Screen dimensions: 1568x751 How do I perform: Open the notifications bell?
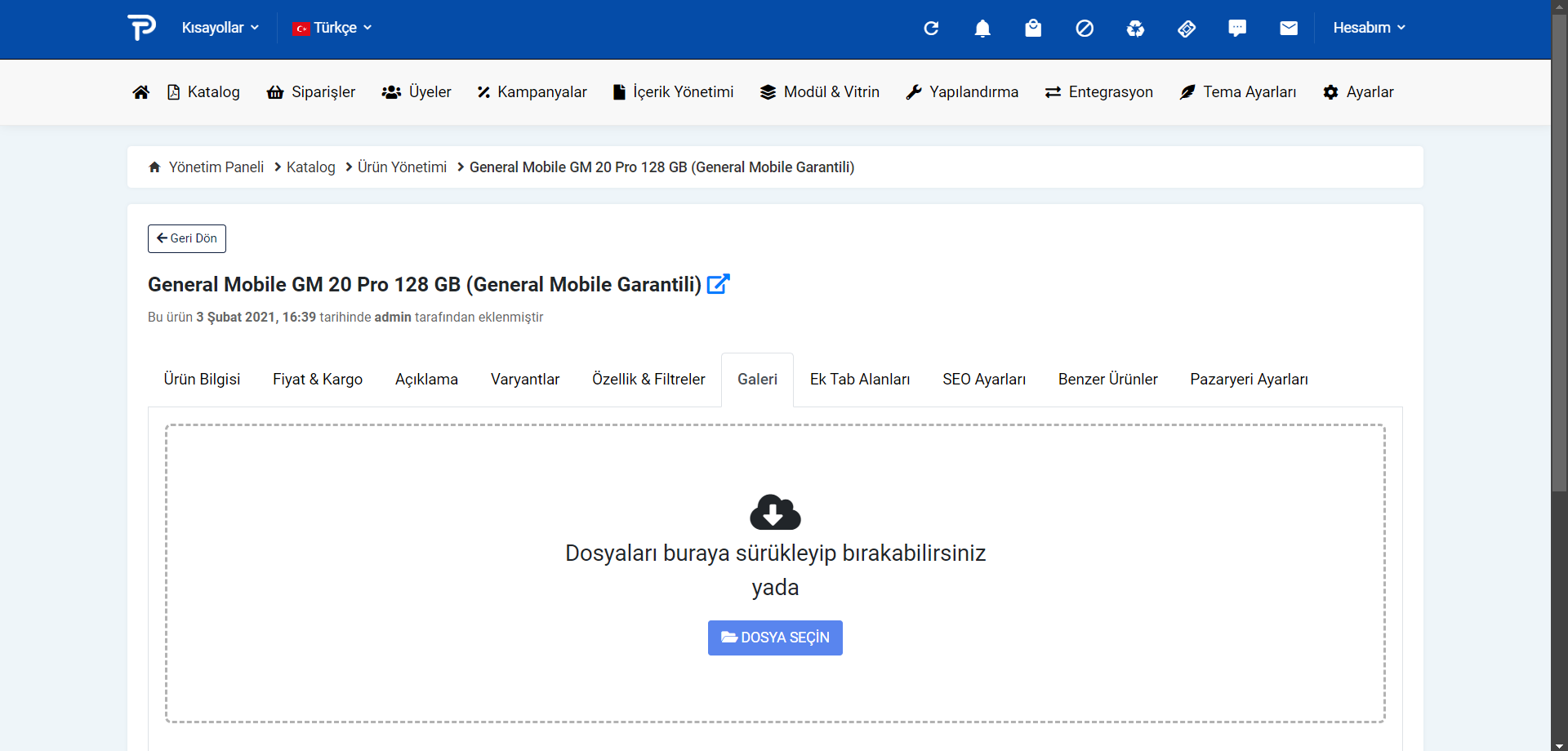982,29
